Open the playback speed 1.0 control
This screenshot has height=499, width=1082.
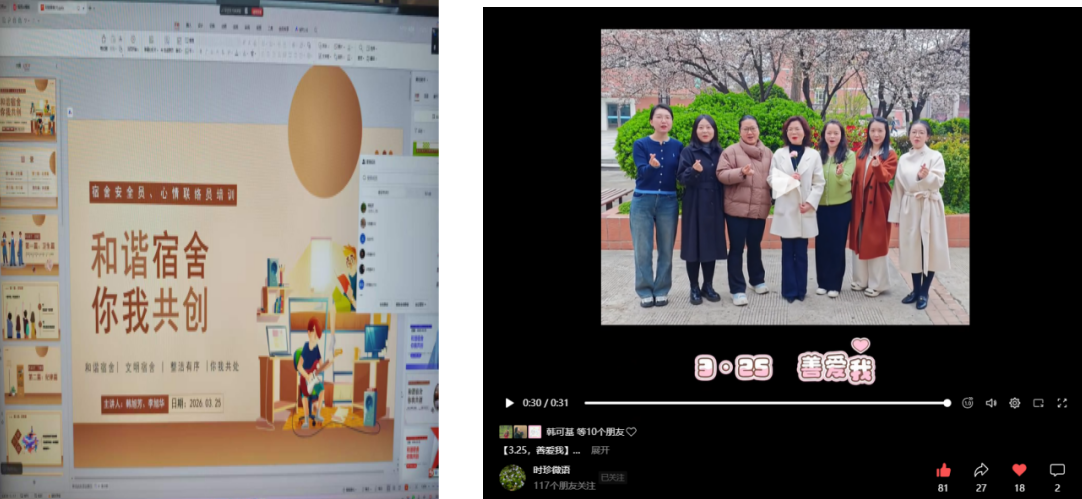(967, 403)
